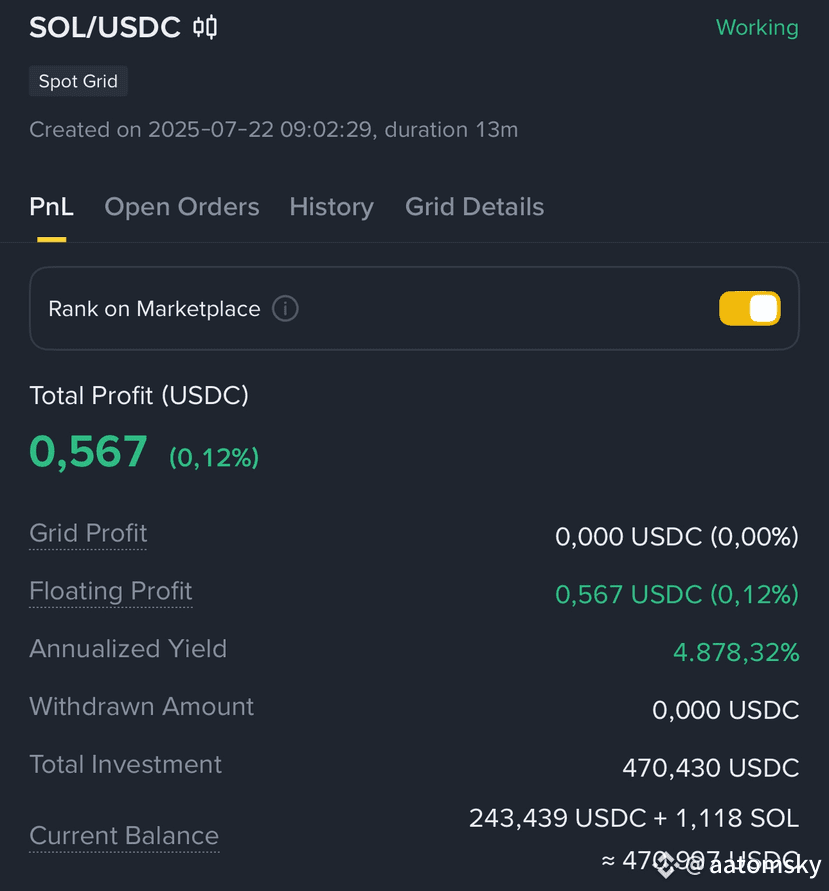Click the Working status text
Screen dimensions: 829x891
[x=757, y=27]
